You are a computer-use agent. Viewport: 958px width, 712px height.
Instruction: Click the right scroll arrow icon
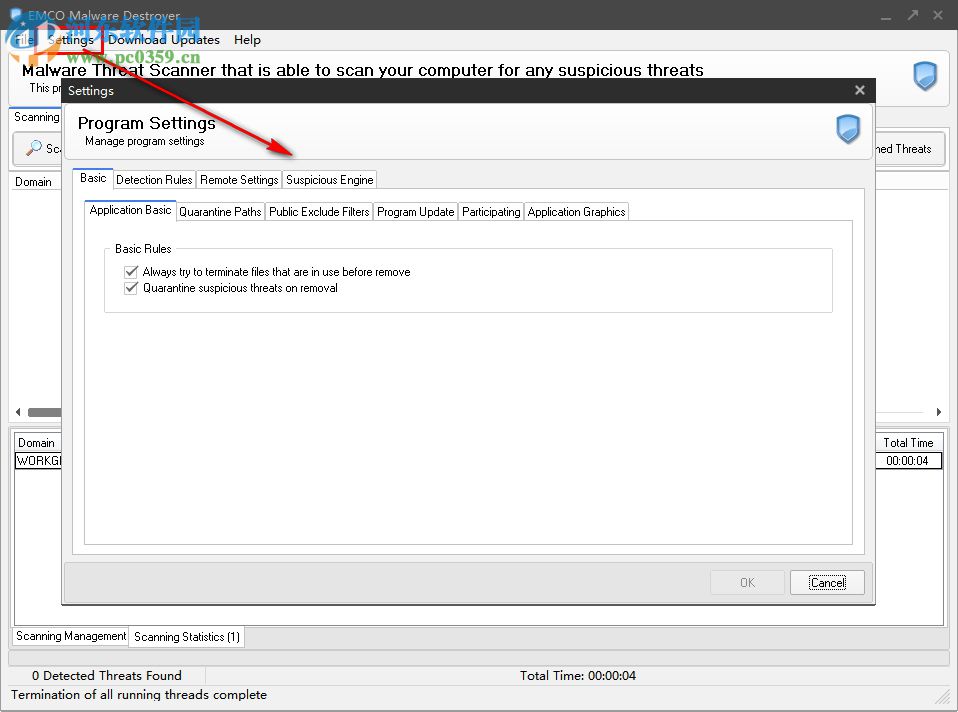(x=939, y=411)
